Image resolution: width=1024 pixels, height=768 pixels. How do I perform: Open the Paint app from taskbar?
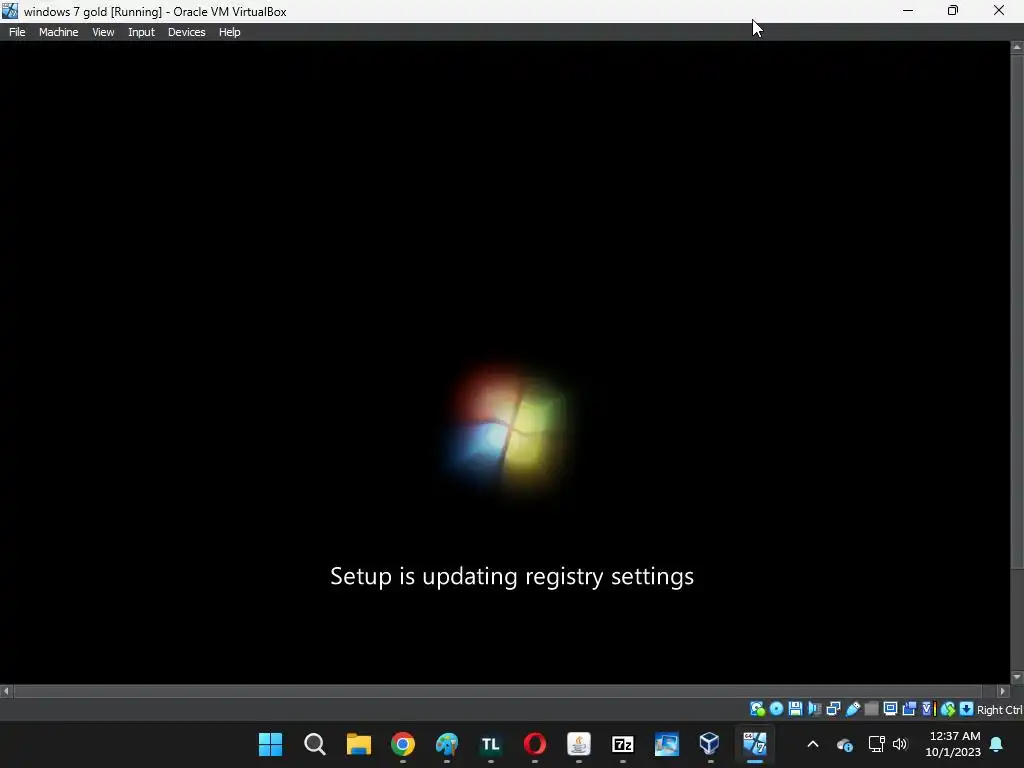tap(447, 744)
